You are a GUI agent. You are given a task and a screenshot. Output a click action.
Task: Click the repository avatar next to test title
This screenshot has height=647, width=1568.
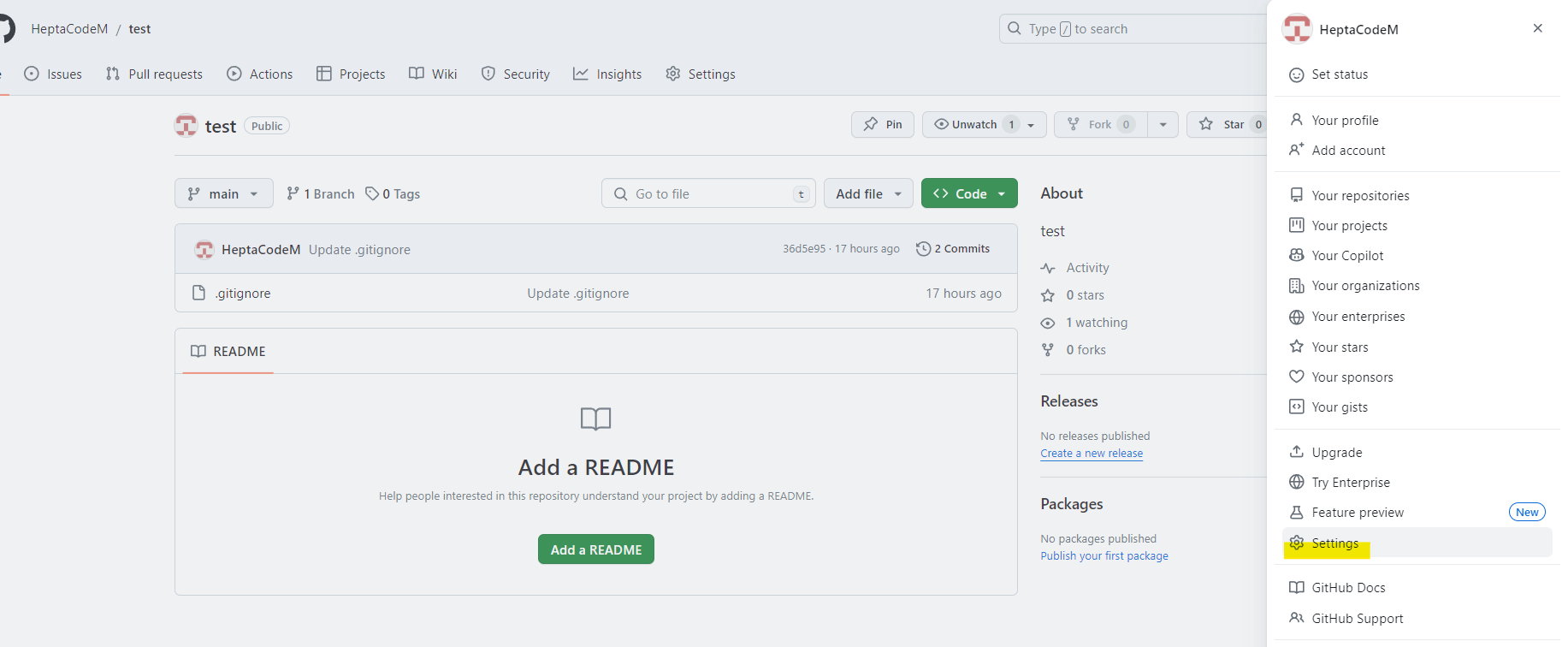coord(186,126)
